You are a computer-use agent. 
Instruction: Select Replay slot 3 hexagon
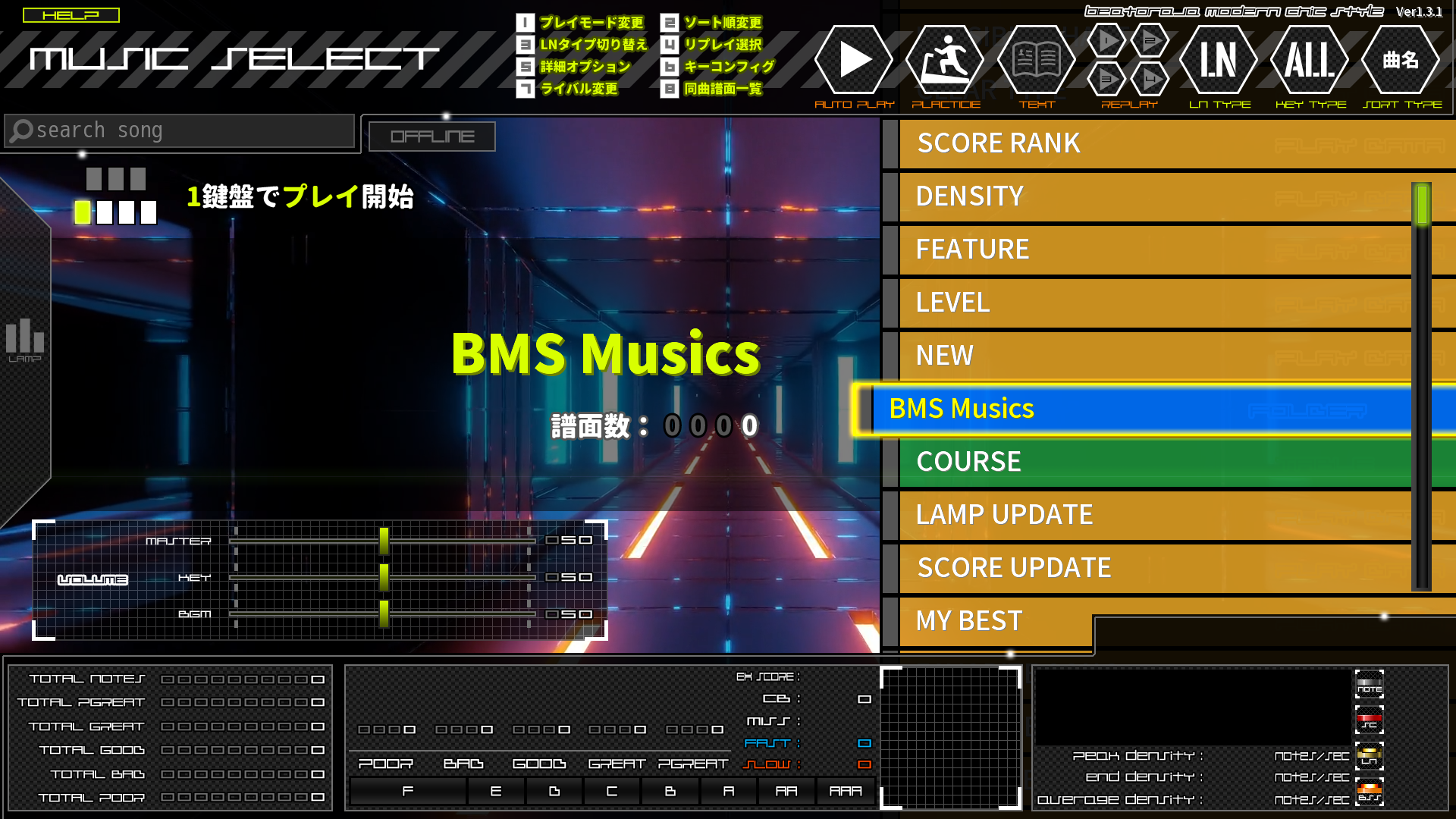pyautogui.click(x=1106, y=78)
